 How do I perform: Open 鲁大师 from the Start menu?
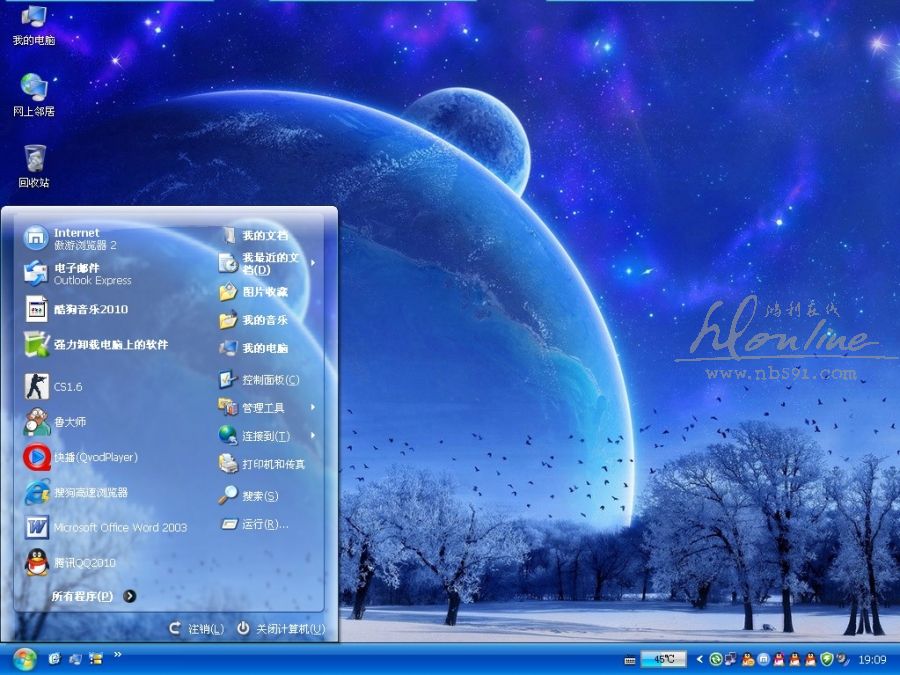pos(69,422)
